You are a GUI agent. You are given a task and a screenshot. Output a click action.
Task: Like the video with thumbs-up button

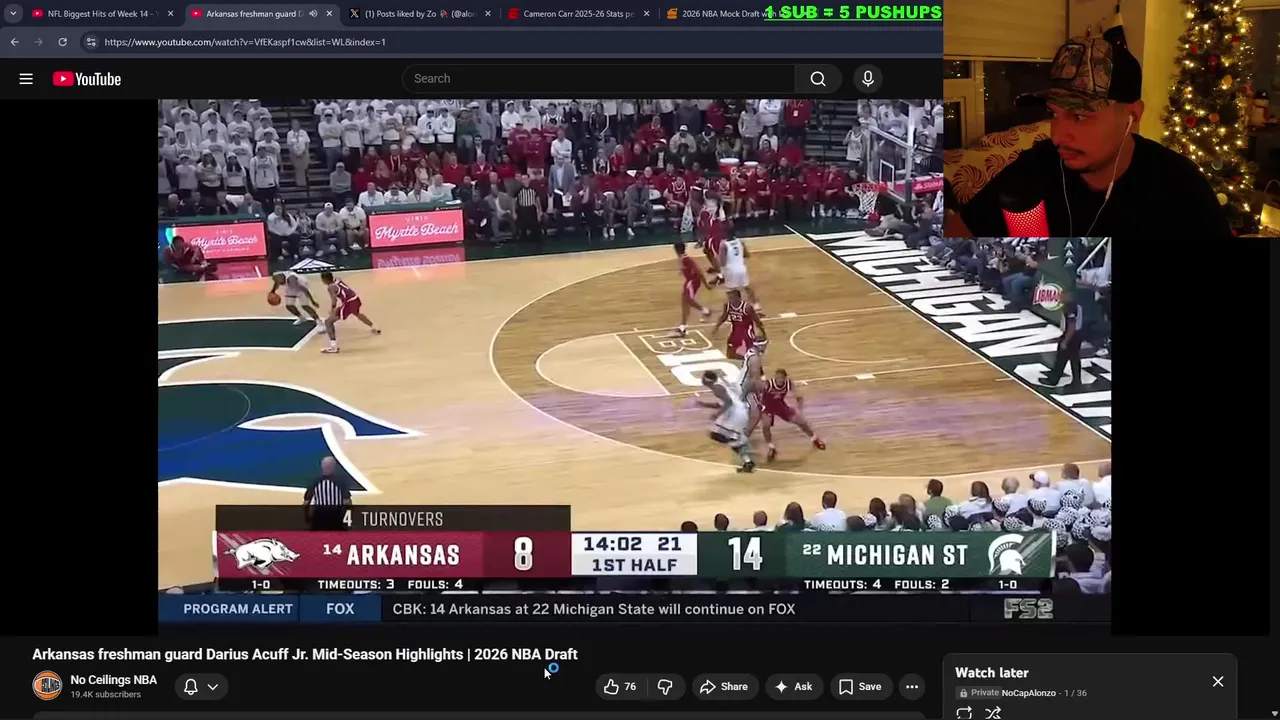[x=620, y=687]
